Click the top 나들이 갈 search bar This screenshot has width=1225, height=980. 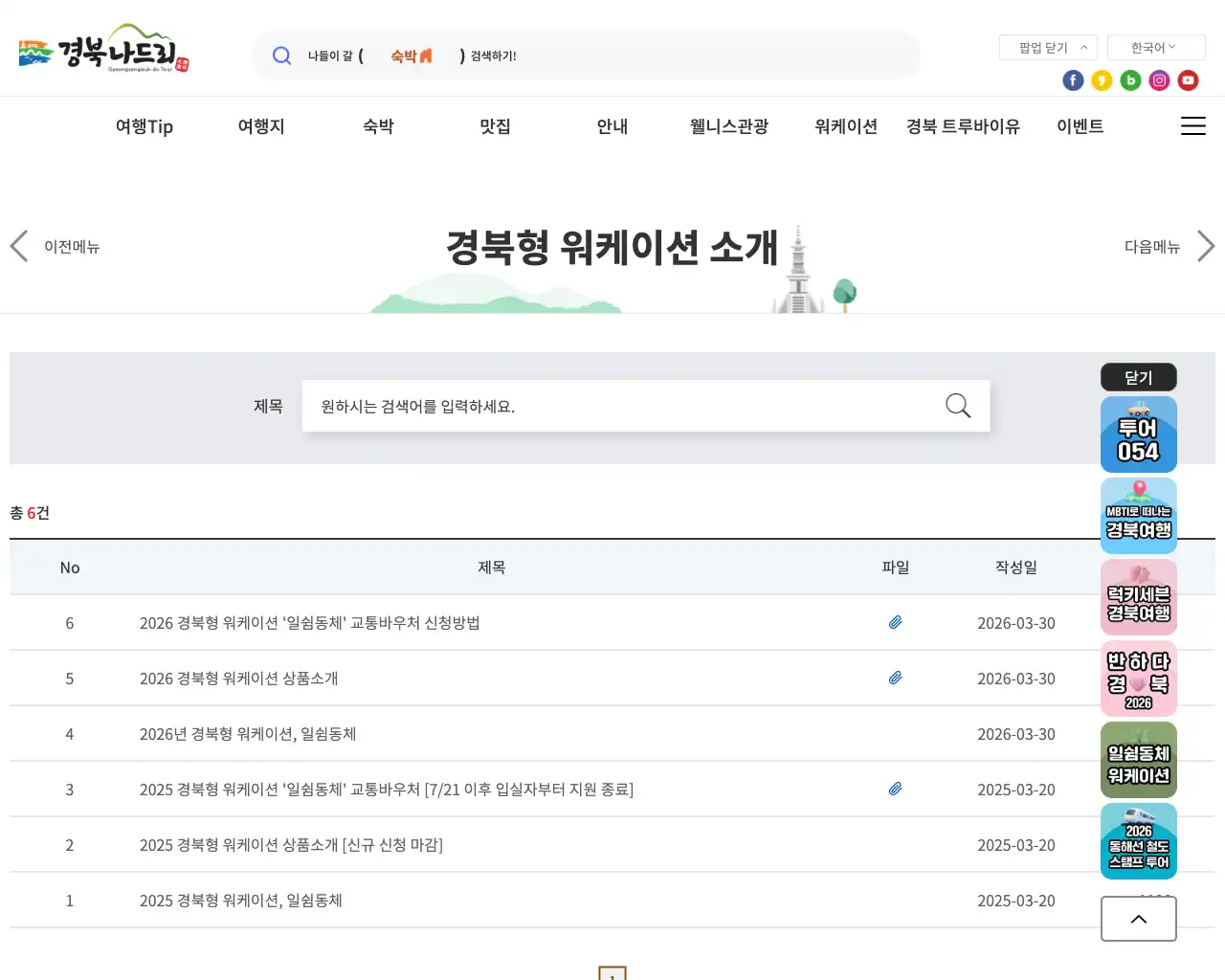click(x=586, y=56)
